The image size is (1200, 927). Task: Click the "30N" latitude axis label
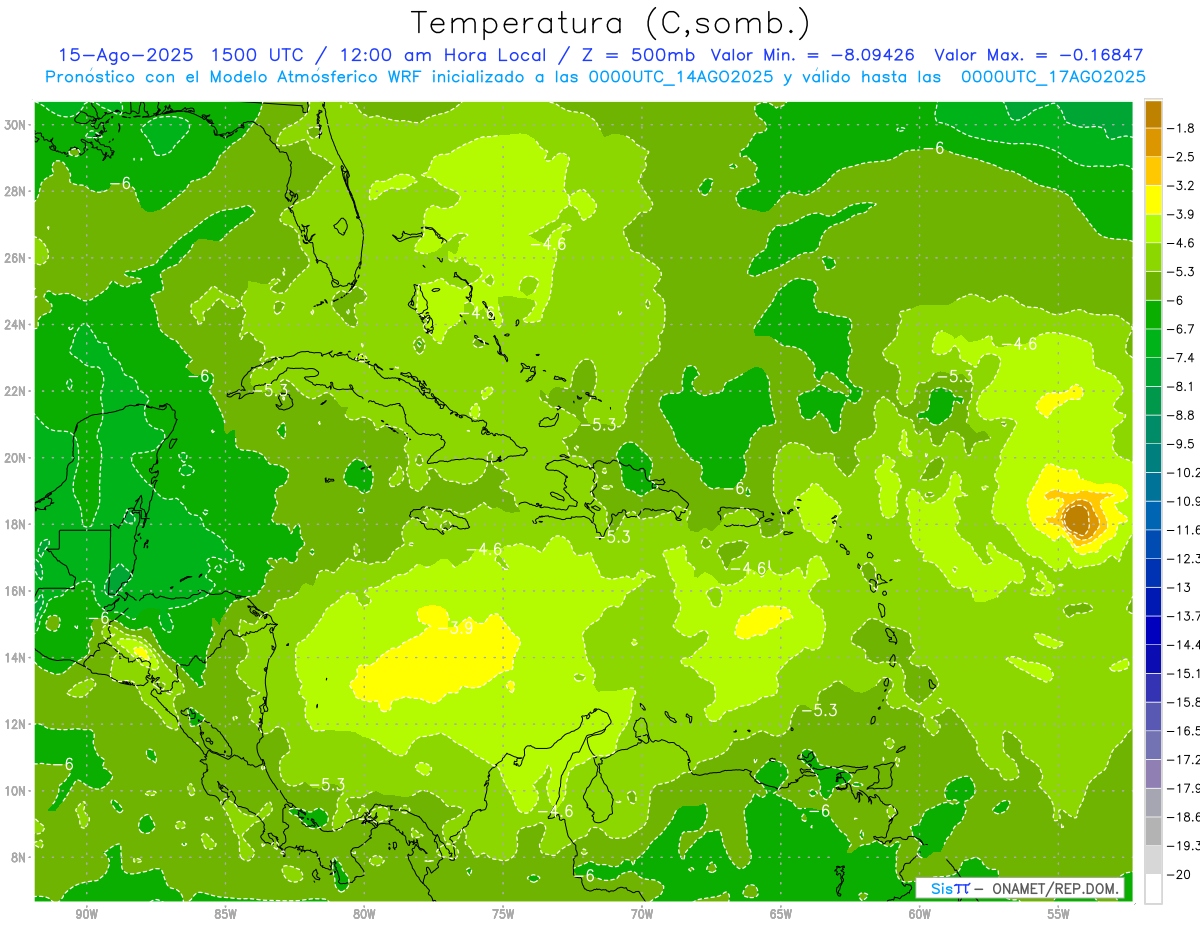click(16, 125)
